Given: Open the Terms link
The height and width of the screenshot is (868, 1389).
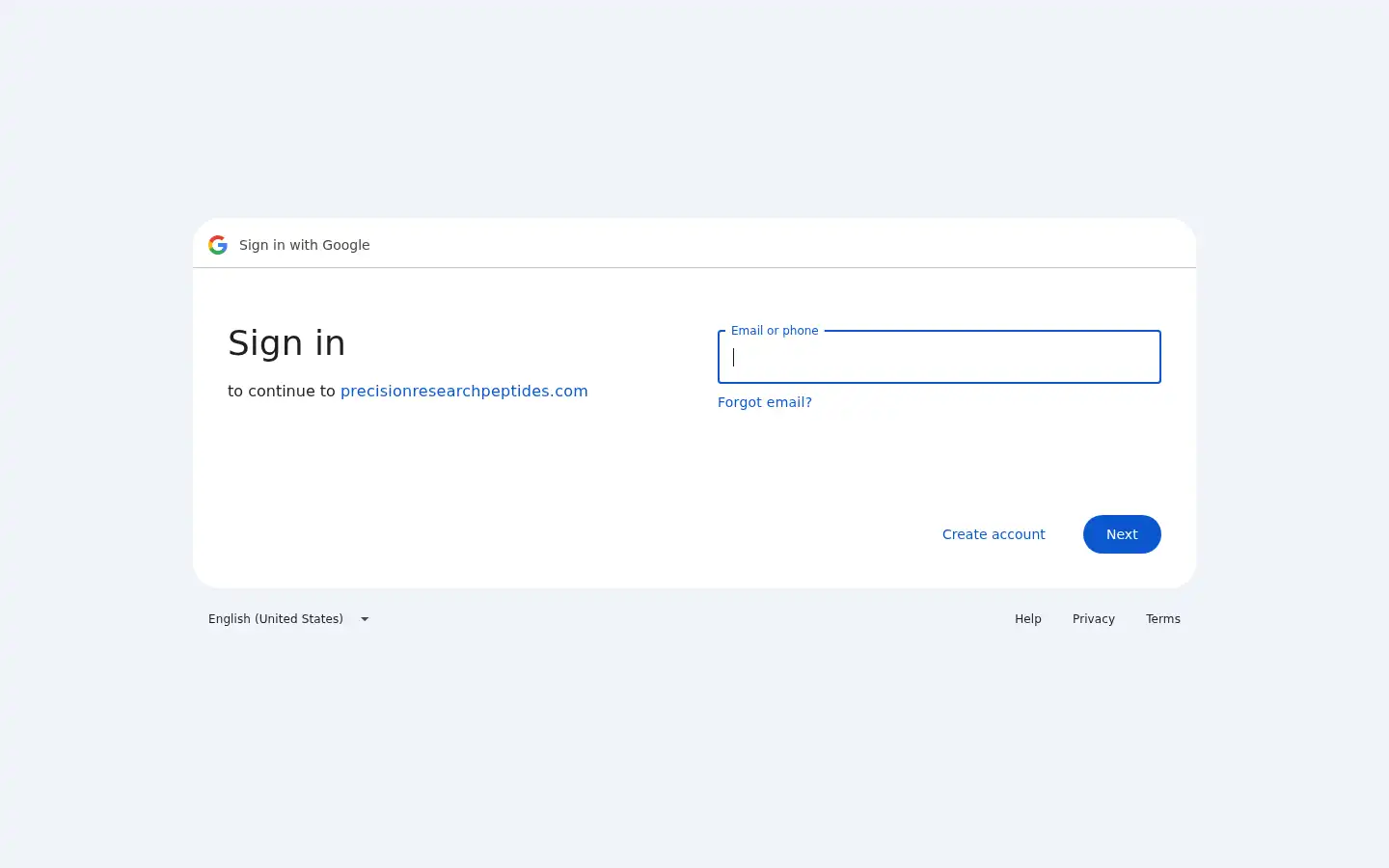Looking at the screenshot, I should [x=1163, y=619].
